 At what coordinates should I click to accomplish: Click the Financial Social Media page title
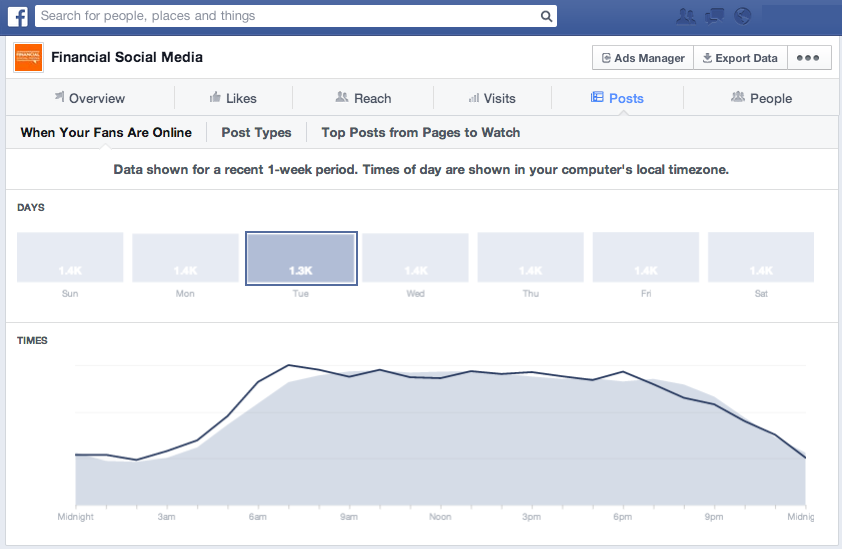click(127, 57)
